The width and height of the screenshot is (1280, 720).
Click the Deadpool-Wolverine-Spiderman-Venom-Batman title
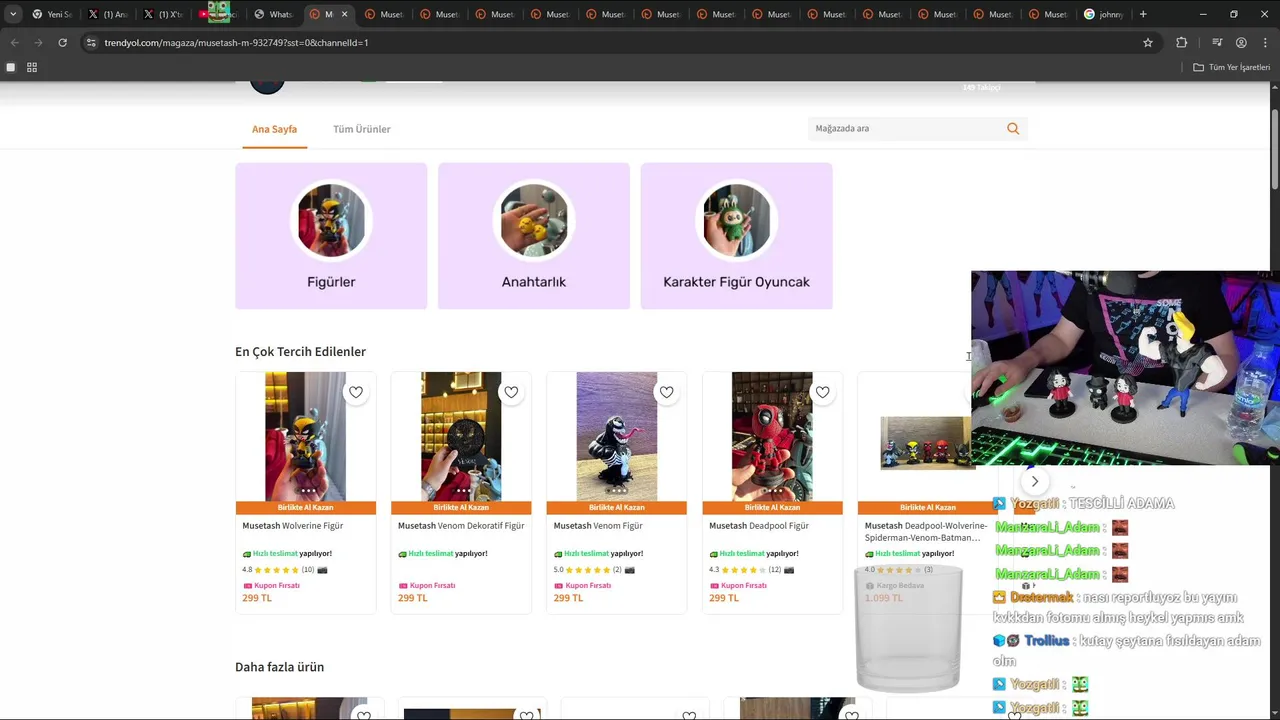pyautogui.click(x=926, y=531)
